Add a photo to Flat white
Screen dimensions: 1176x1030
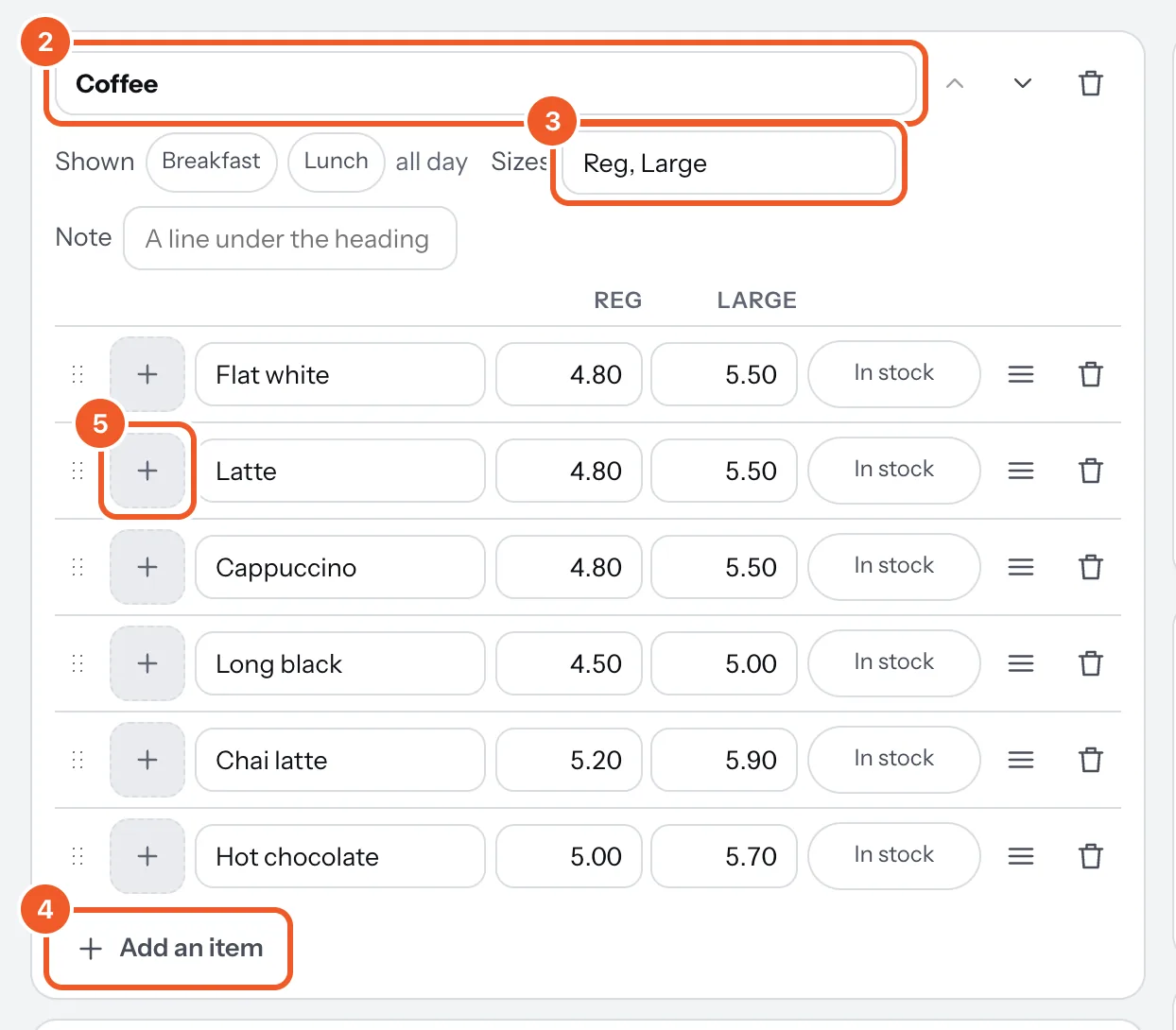coord(147,374)
